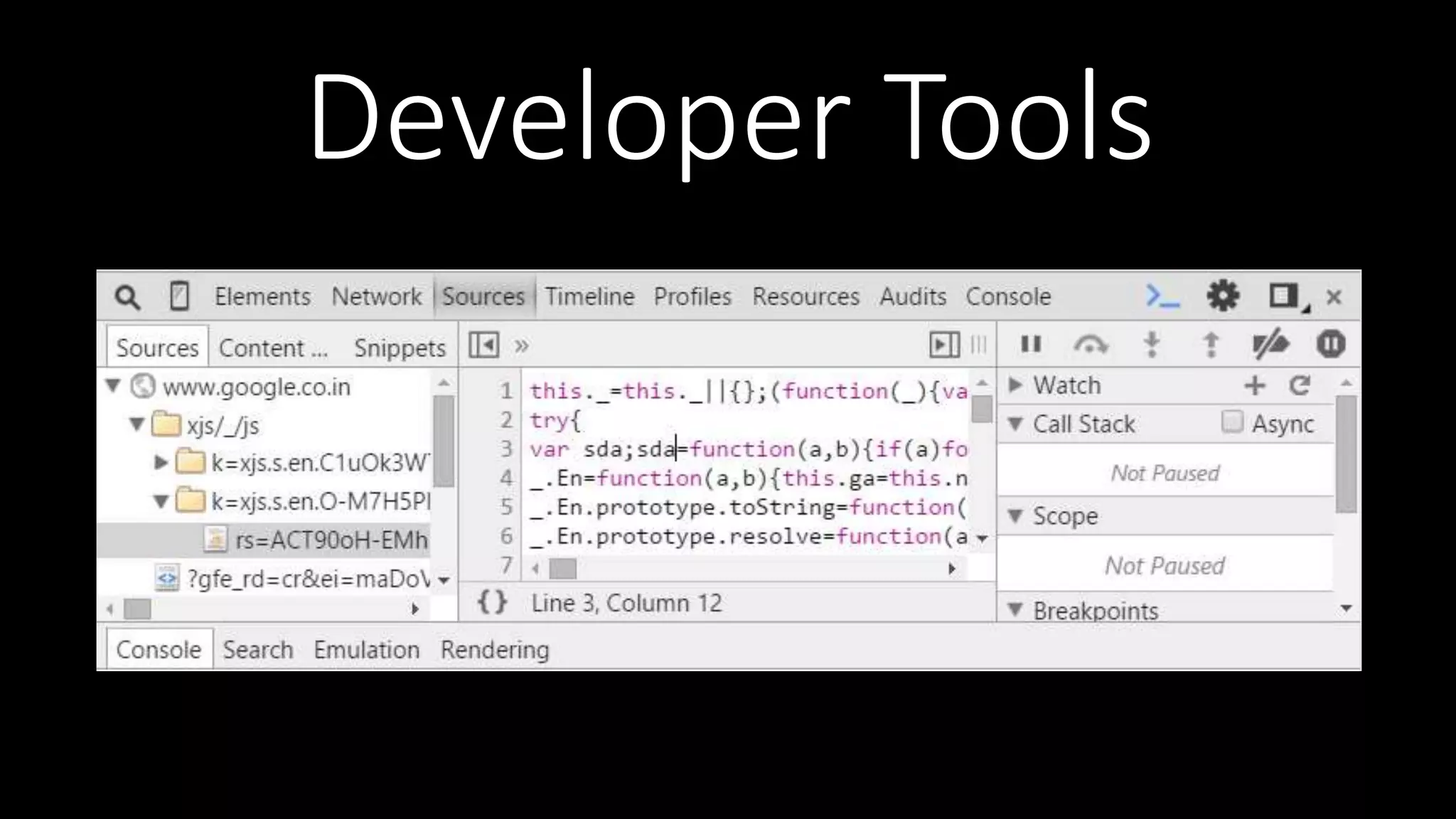The height and width of the screenshot is (819, 1456).
Task: Change the DevTools dock side icon
Action: click(1288, 297)
